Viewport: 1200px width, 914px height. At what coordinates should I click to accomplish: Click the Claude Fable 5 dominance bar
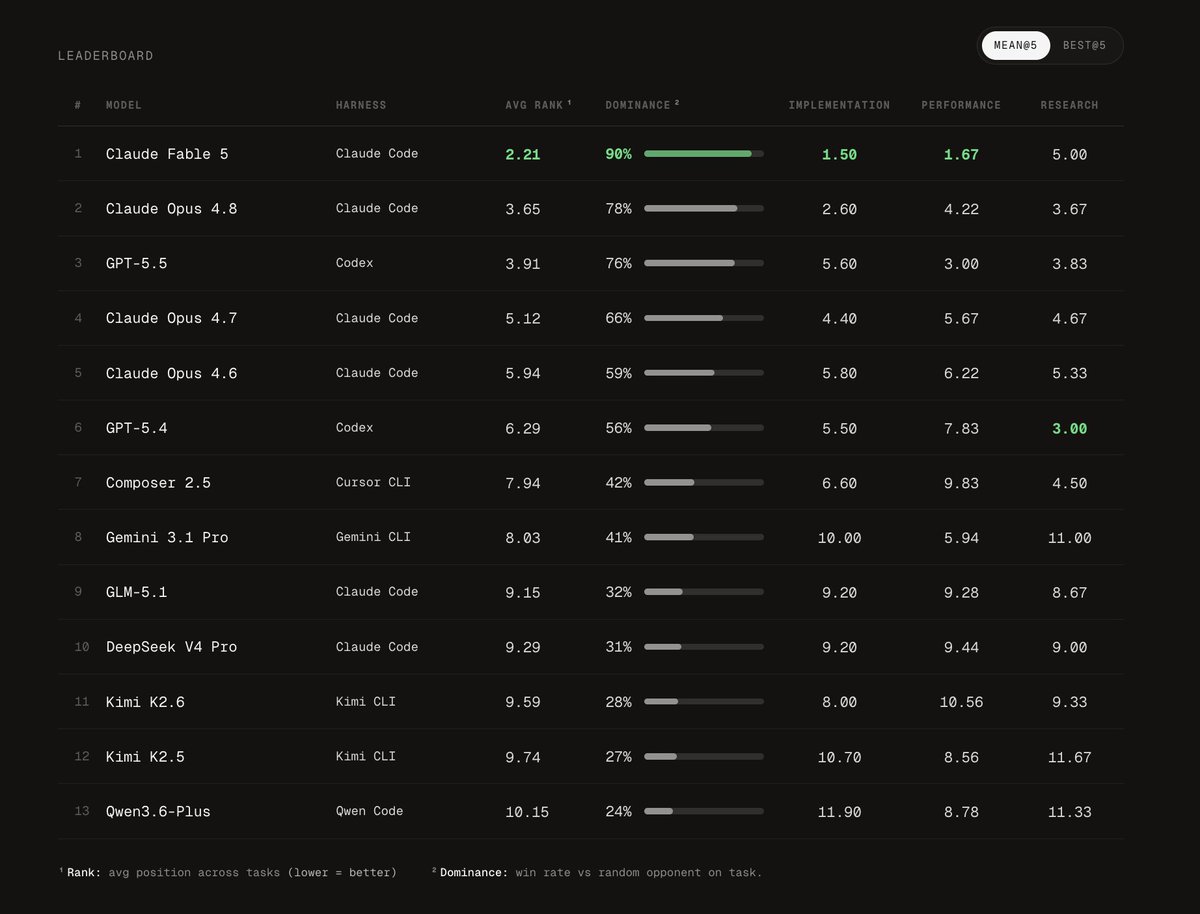pyautogui.click(x=704, y=154)
